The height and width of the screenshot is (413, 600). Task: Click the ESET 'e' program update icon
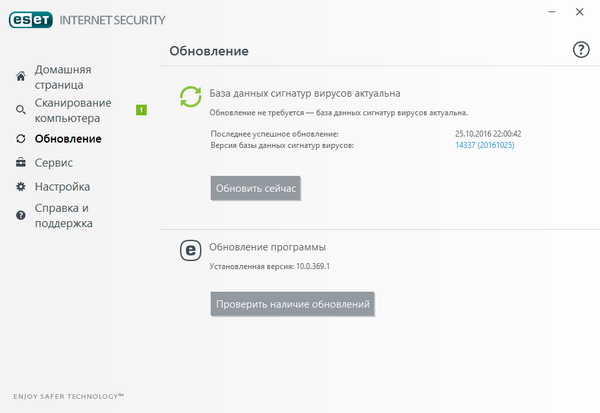(x=190, y=250)
